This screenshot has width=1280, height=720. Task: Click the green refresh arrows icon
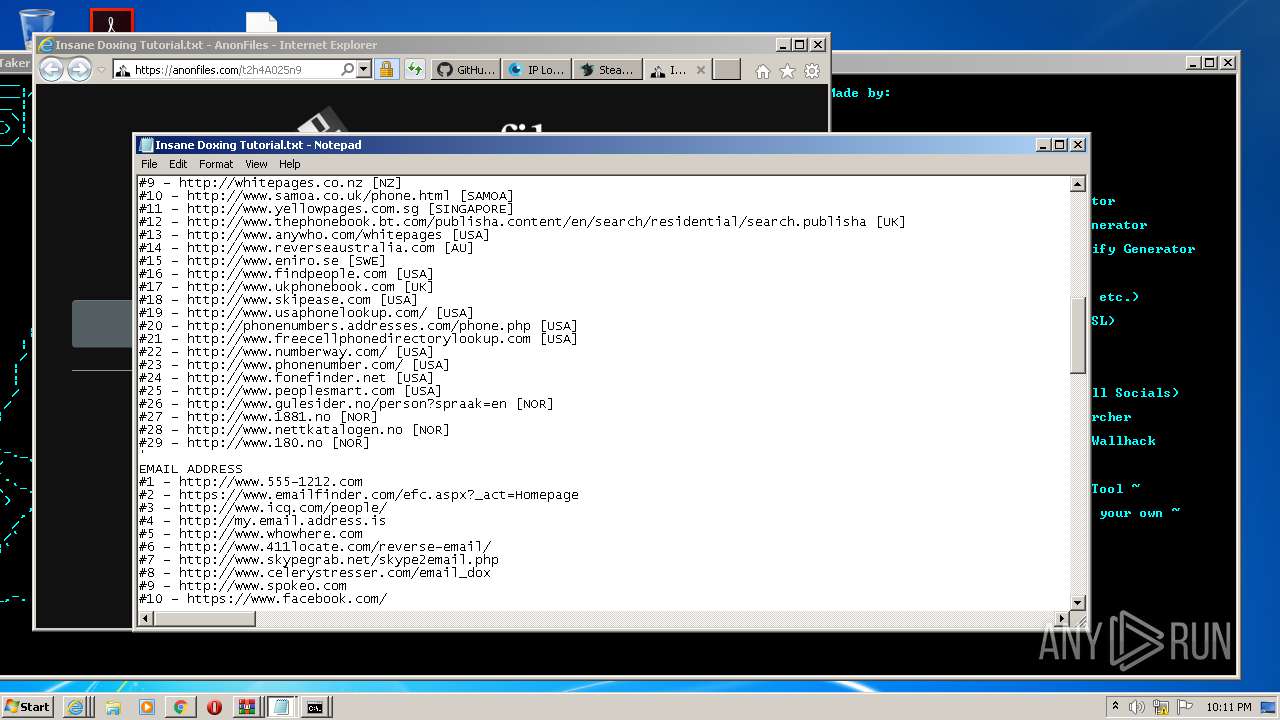click(x=414, y=70)
